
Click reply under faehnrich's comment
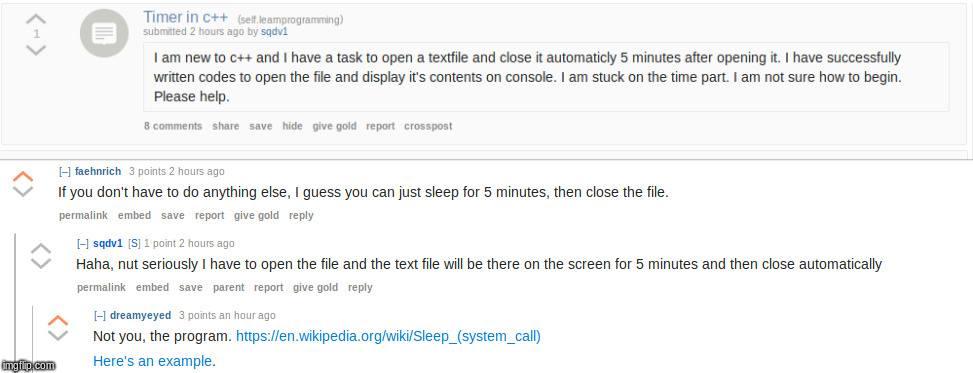coord(301,215)
